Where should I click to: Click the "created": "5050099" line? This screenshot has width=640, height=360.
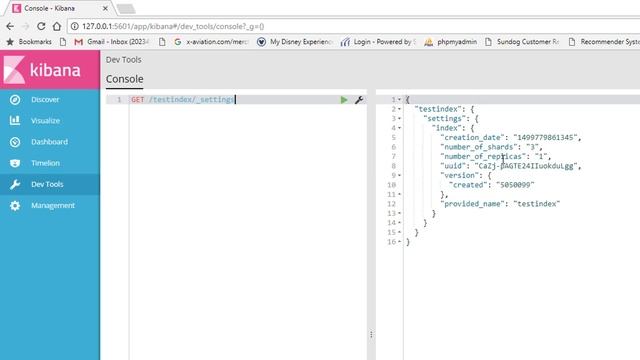point(491,185)
